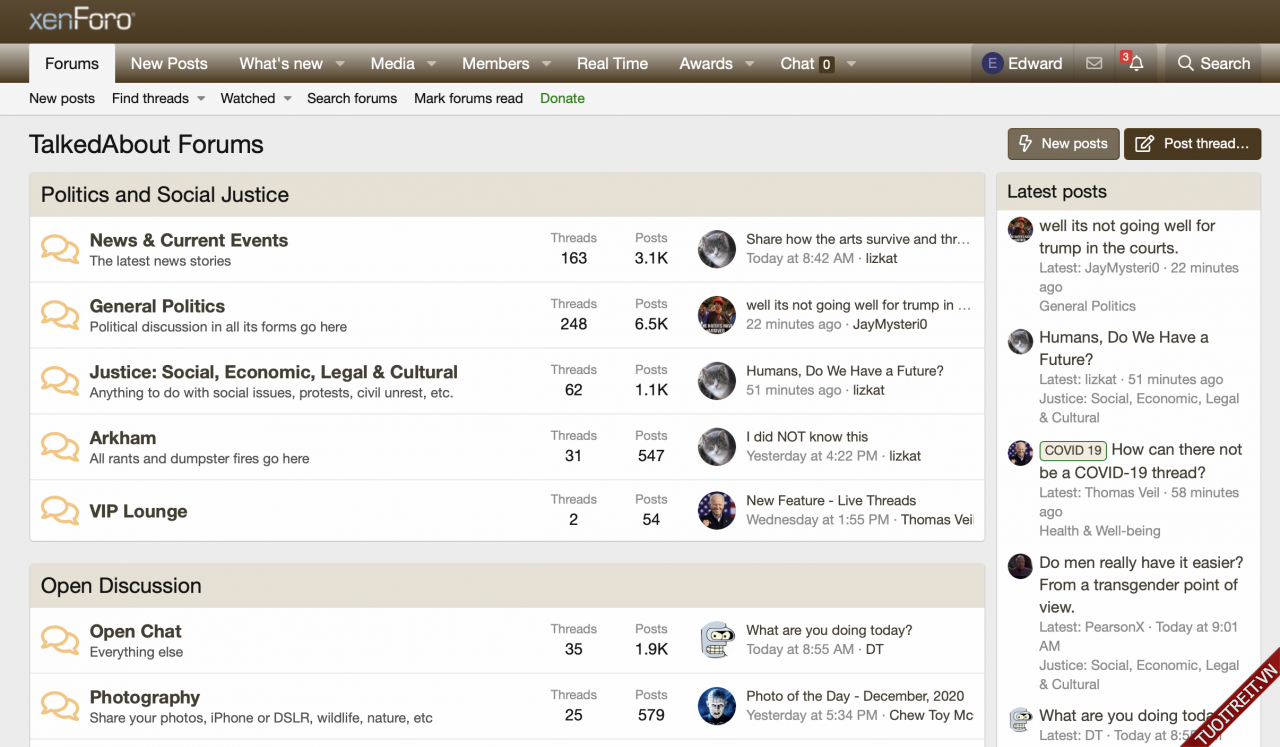Click the Arkham forum bubble icon
The height and width of the screenshot is (747, 1280).
pos(60,447)
